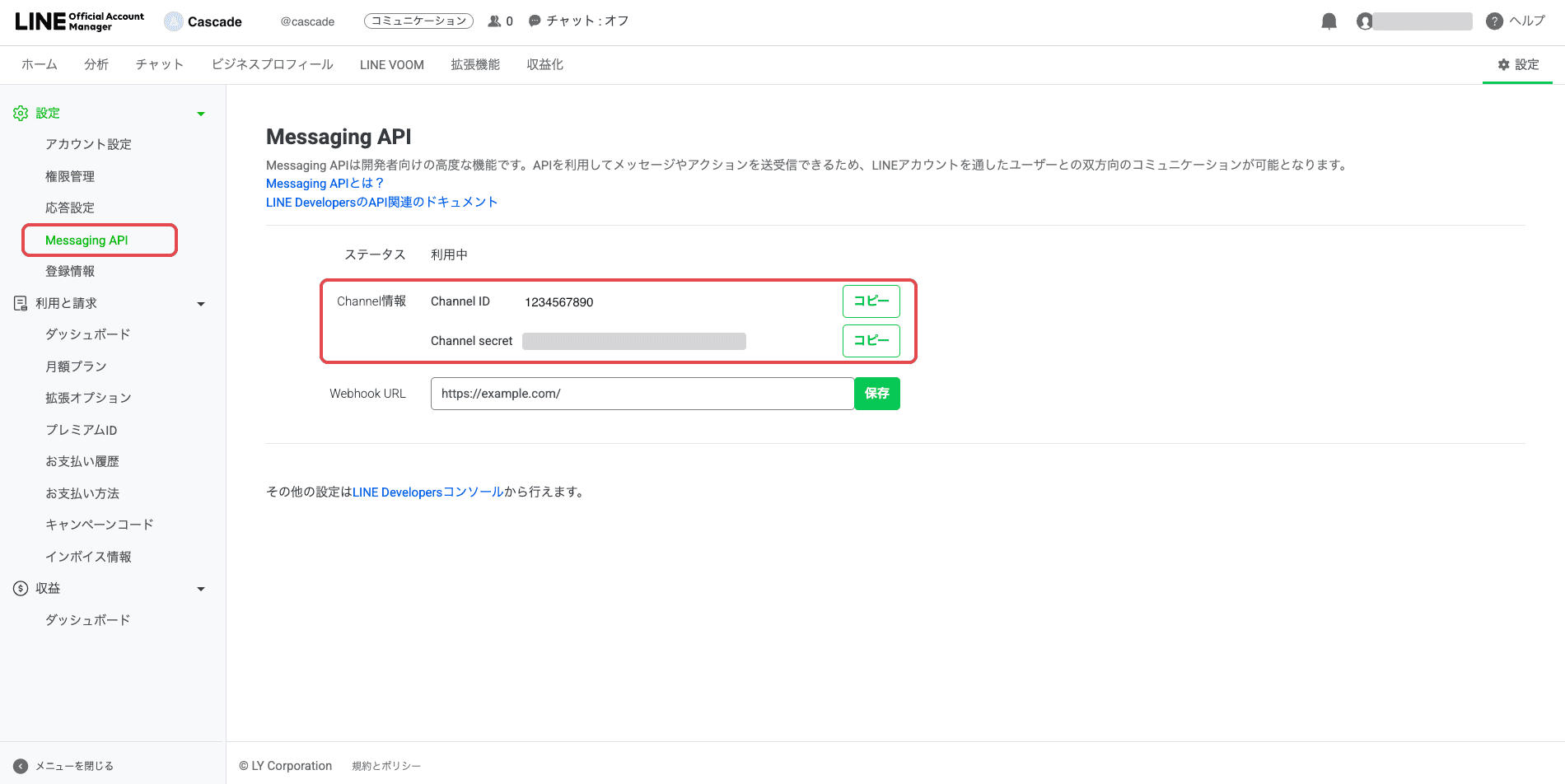Save the Webhook URL with 保存
The width and height of the screenshot is (1565, 784).
click(x=877, y=394)
